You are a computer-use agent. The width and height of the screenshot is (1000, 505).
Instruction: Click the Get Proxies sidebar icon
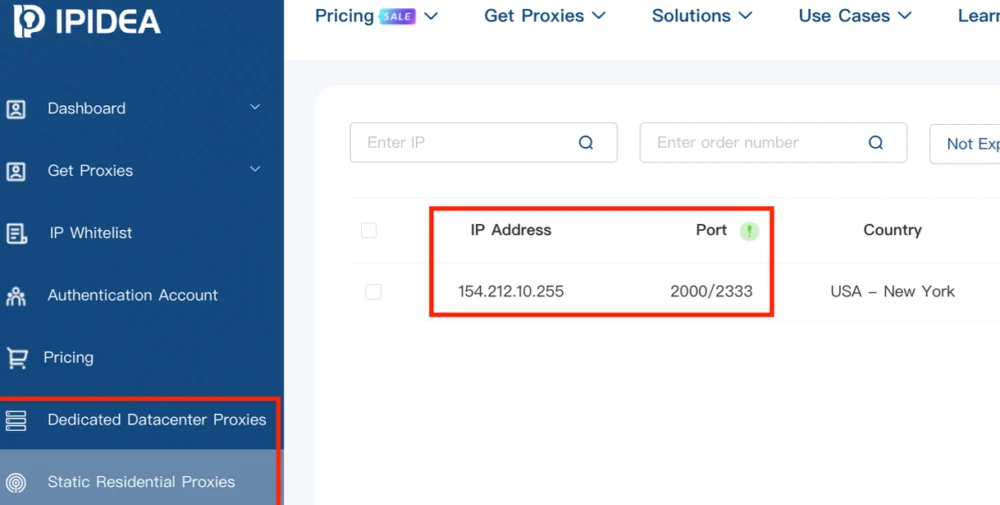(x=16, y=171)
